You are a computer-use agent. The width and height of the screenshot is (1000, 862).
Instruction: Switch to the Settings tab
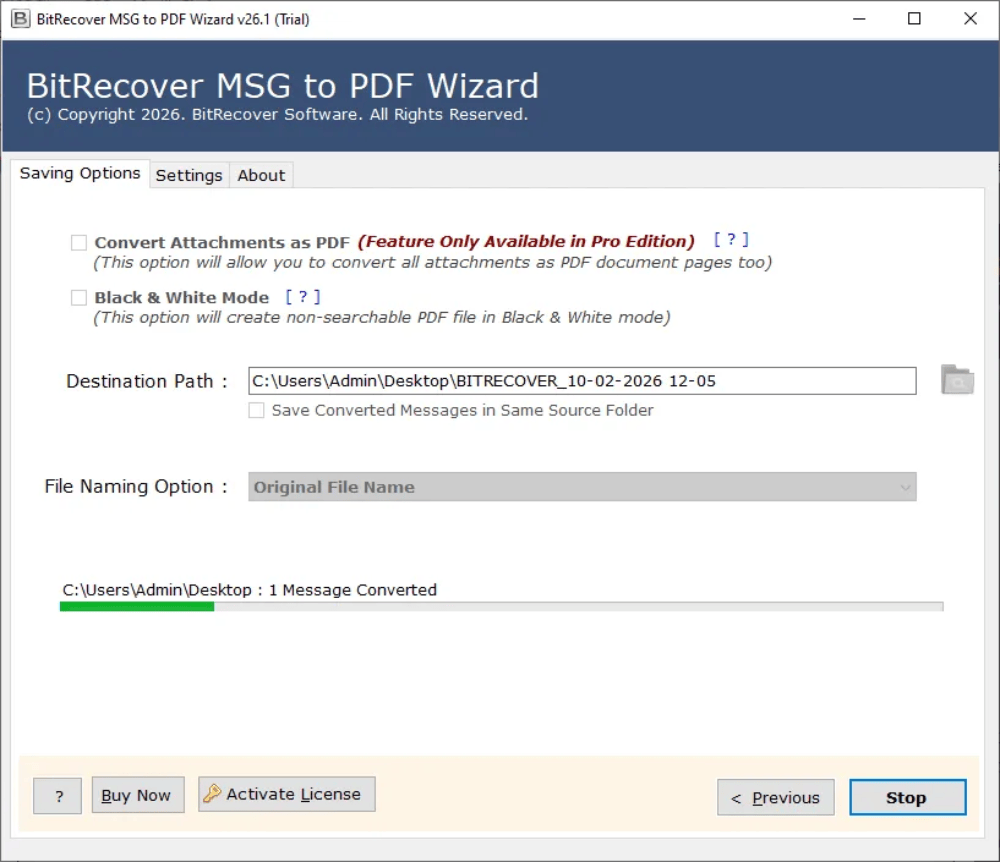189,175
